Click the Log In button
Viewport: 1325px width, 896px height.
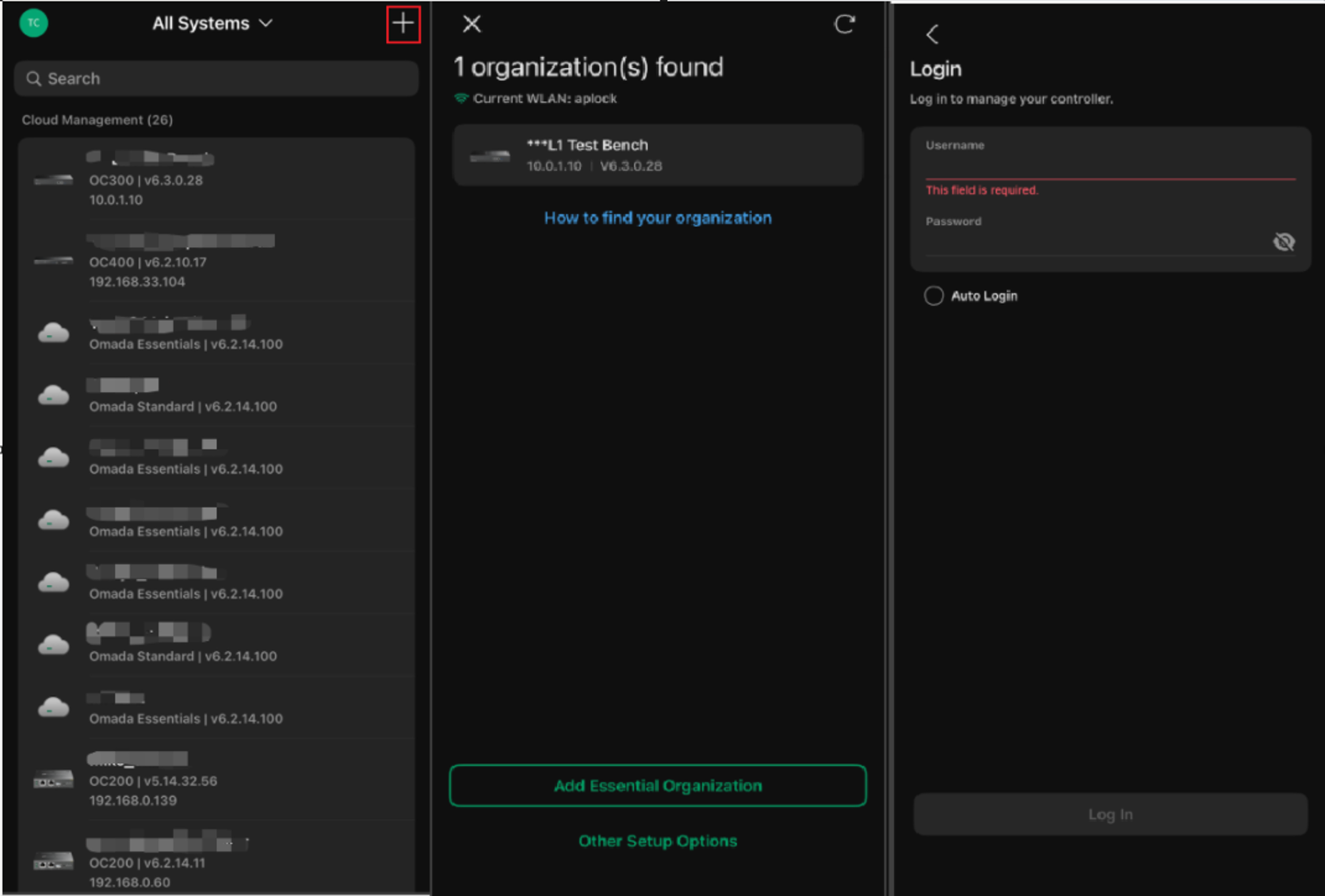(1110, 814)
